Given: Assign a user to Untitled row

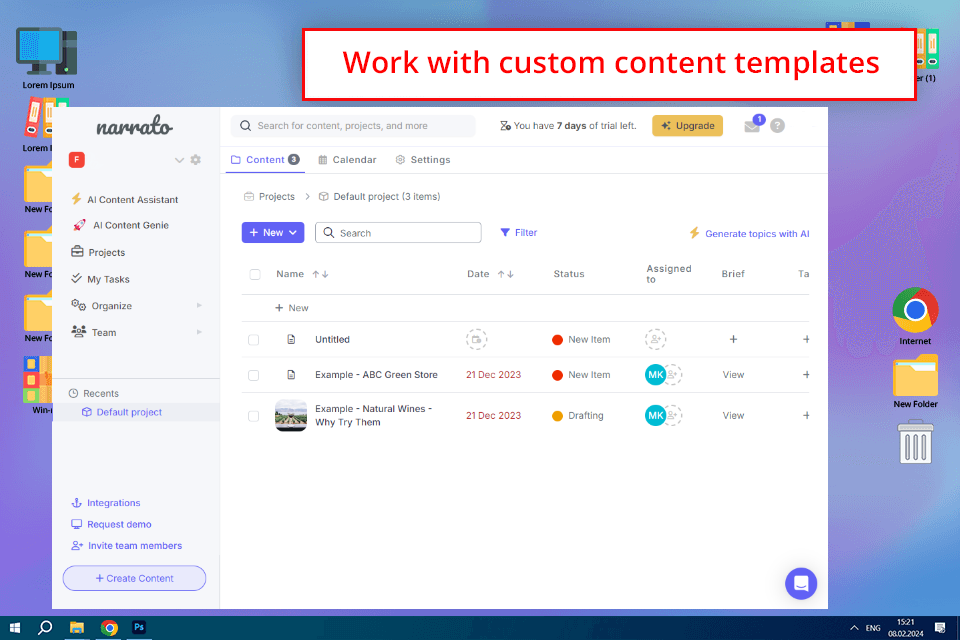Looking at the screenshot, I should pyautogui.click(x=655, y=339).
